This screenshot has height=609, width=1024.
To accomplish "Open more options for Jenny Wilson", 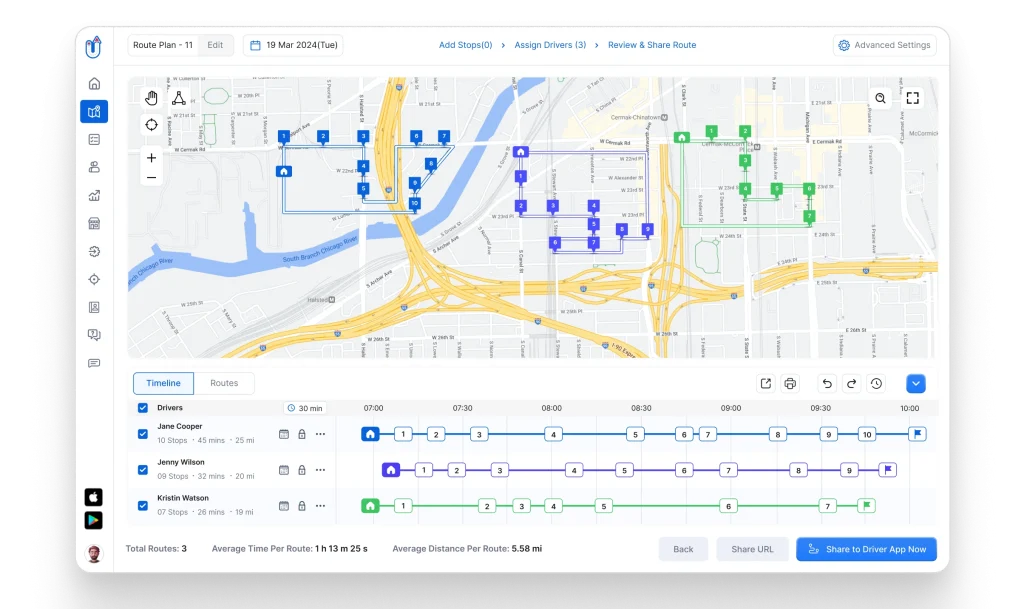I will pos(320,470).
